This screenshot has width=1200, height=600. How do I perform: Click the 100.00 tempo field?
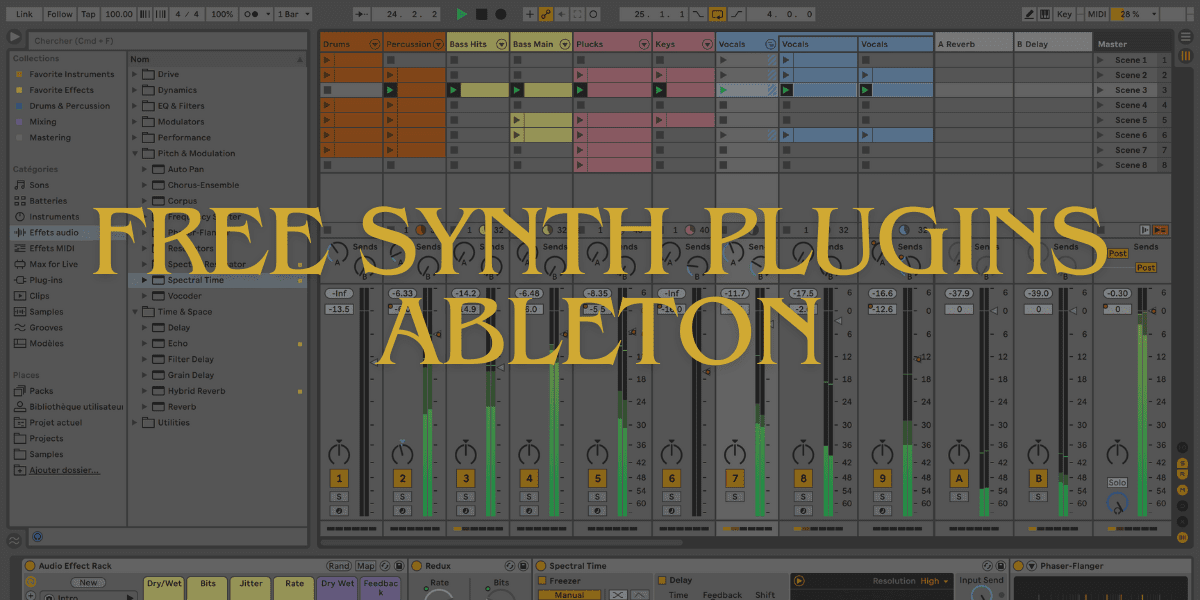(x=118, y=15)
